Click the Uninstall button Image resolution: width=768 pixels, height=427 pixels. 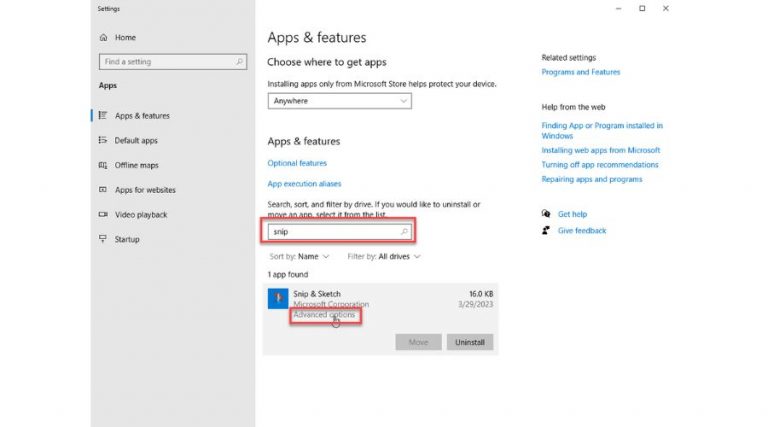pyautogui.click(x=470, y=342)
